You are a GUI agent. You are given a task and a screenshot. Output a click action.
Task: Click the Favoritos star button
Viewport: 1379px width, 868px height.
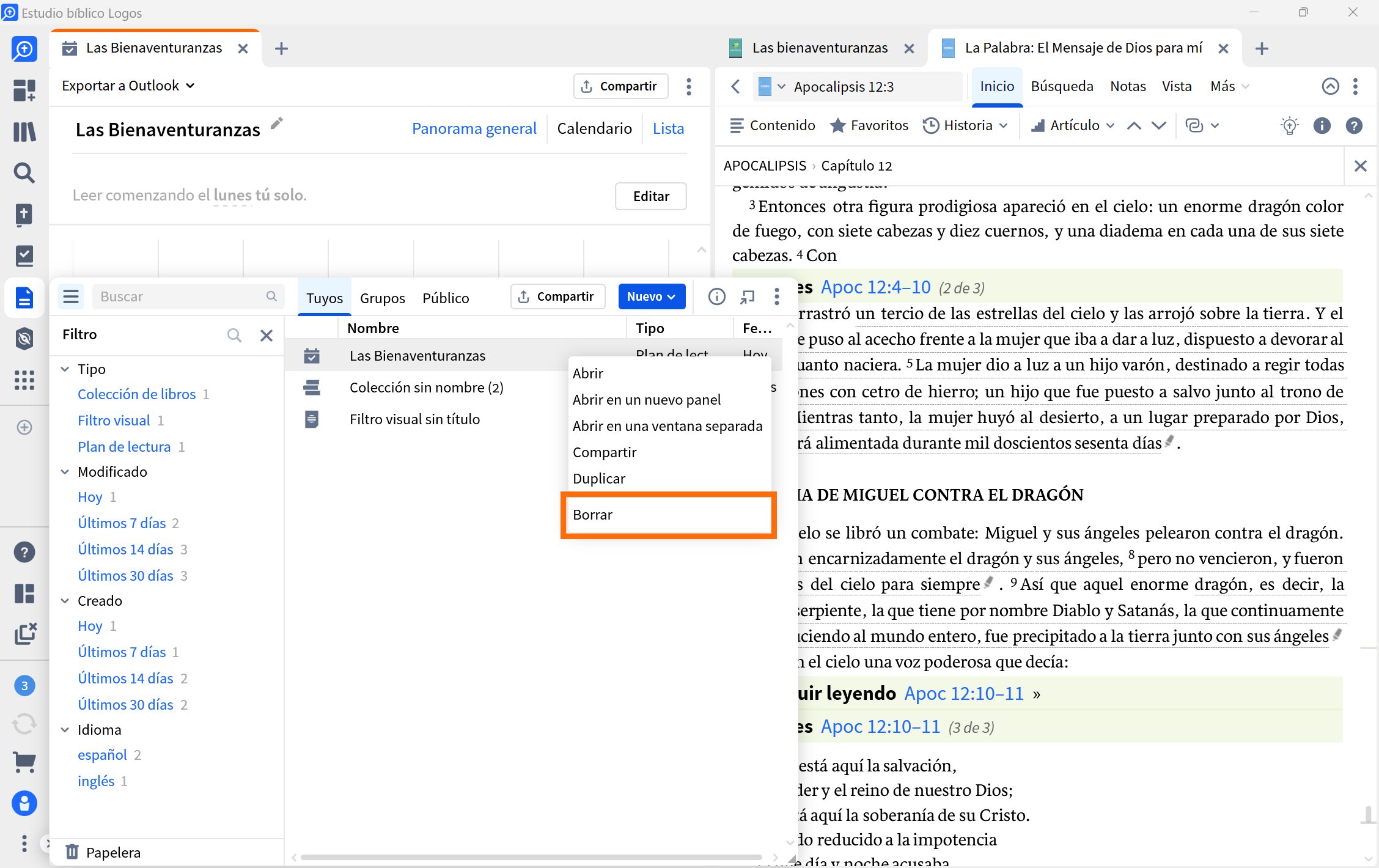[869, 125]
